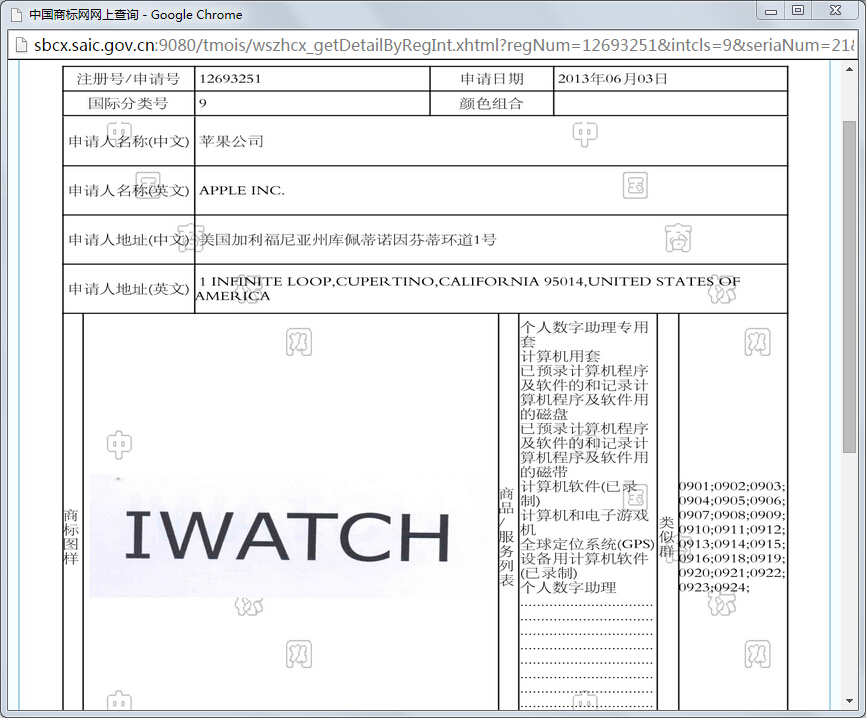Image resolution: width=866 pixels, height=718 pixels.
Task: Select the address 1 INFINITE LOOP, CUPERTINO
Action: 318,282
